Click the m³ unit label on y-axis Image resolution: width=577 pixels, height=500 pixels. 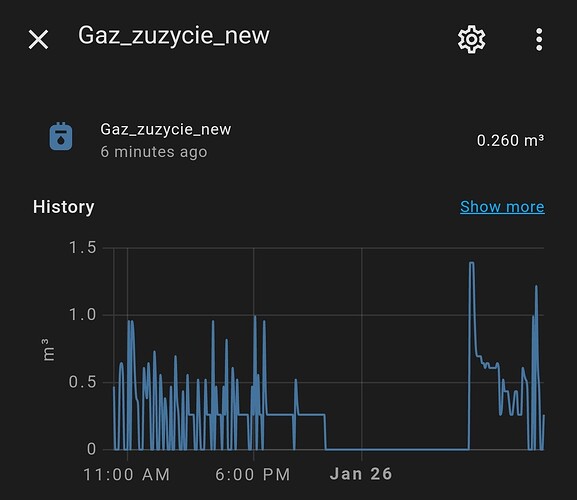coord(48,350)
